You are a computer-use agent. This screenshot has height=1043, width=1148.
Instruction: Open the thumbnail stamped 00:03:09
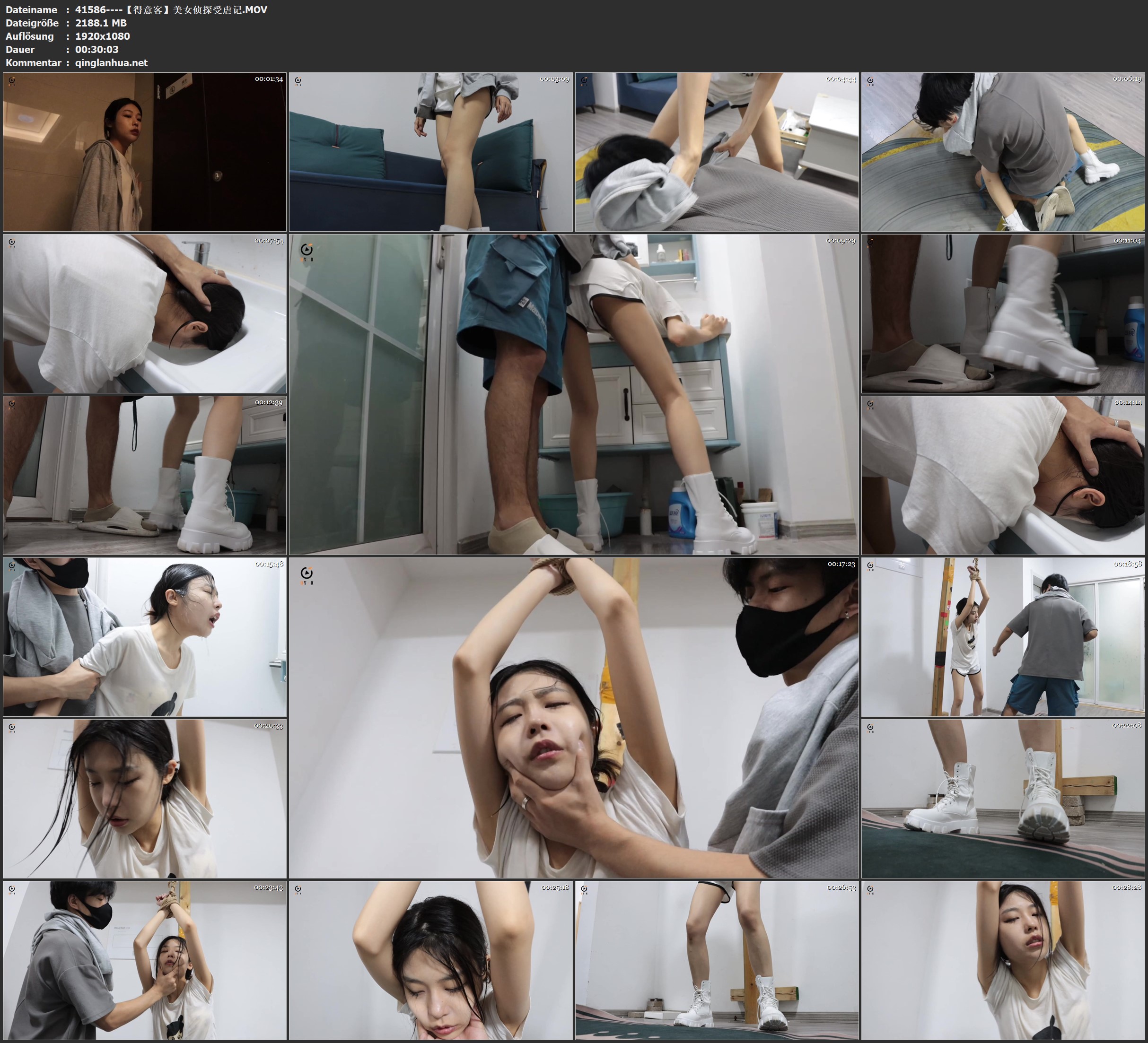[431, 151]
